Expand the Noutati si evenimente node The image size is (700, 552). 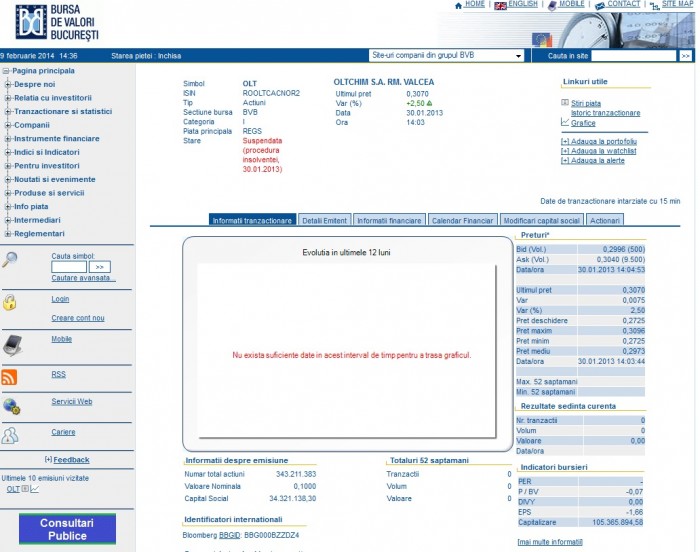coord(8,180)
